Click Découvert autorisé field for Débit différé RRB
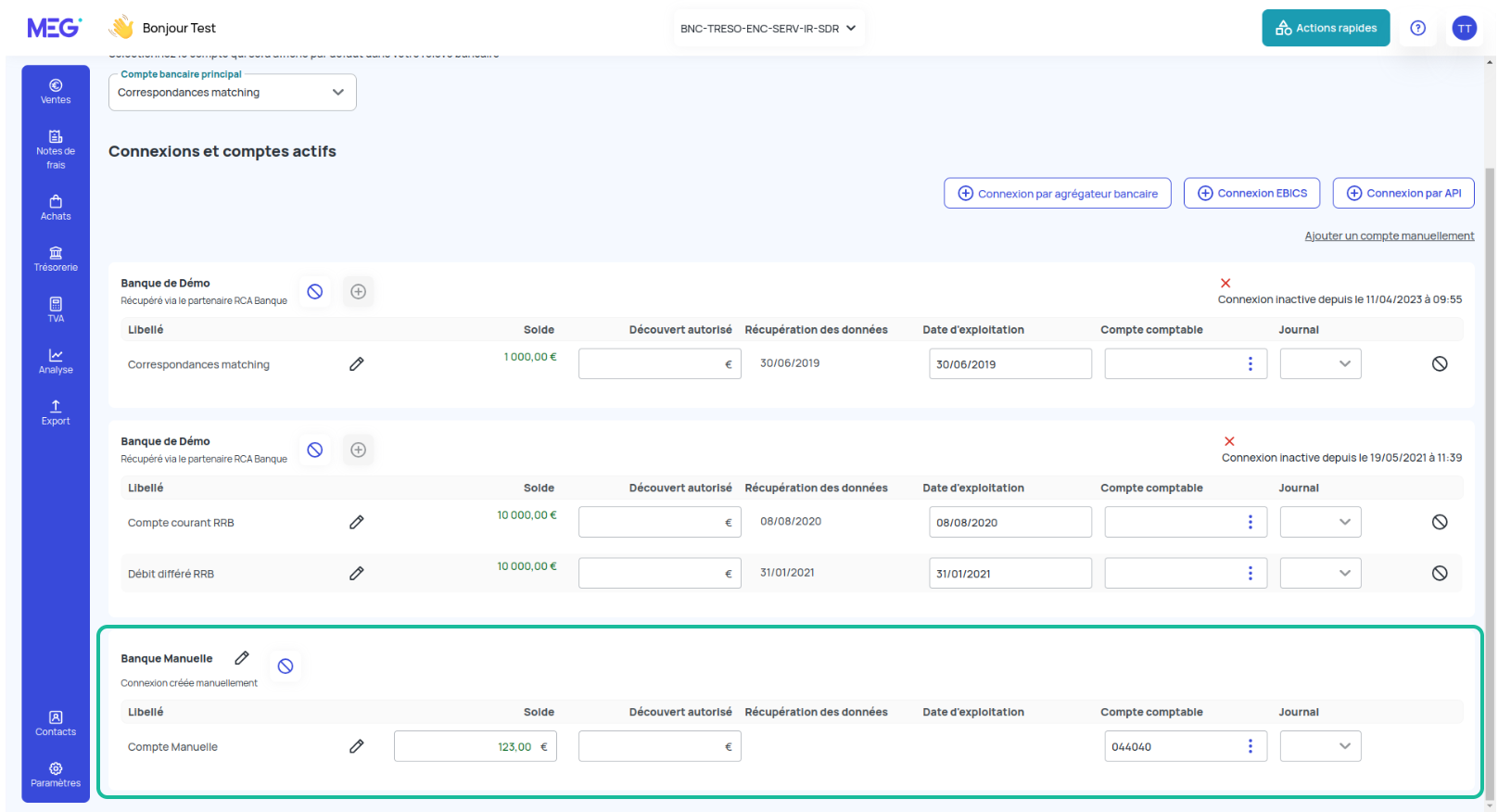 (x=660, y=573)
